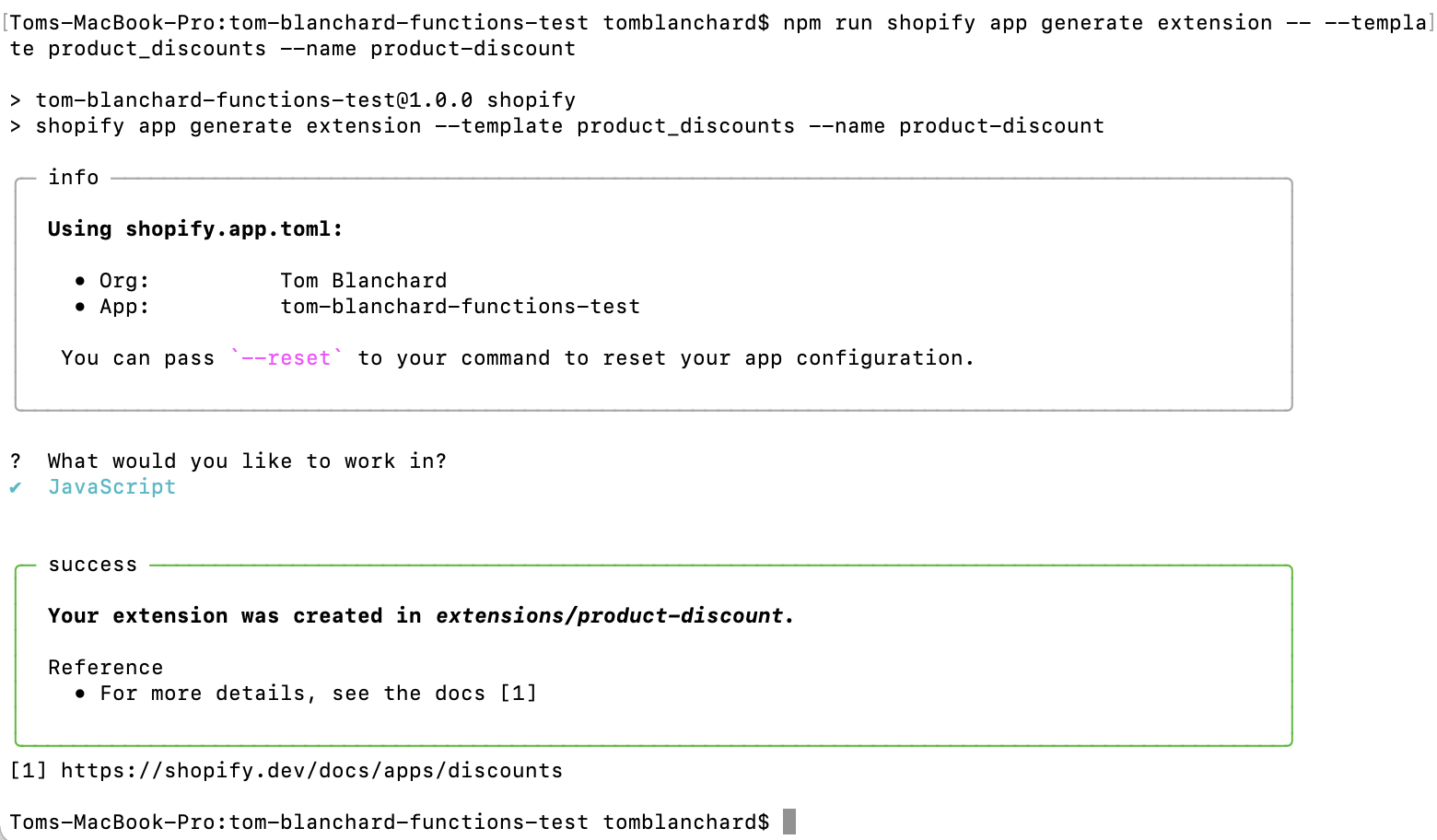Image resolution: width=1437 pixels, height=840 pixels.
Task: Click the Tom Blanchard org value
Action: coord(364,281)
